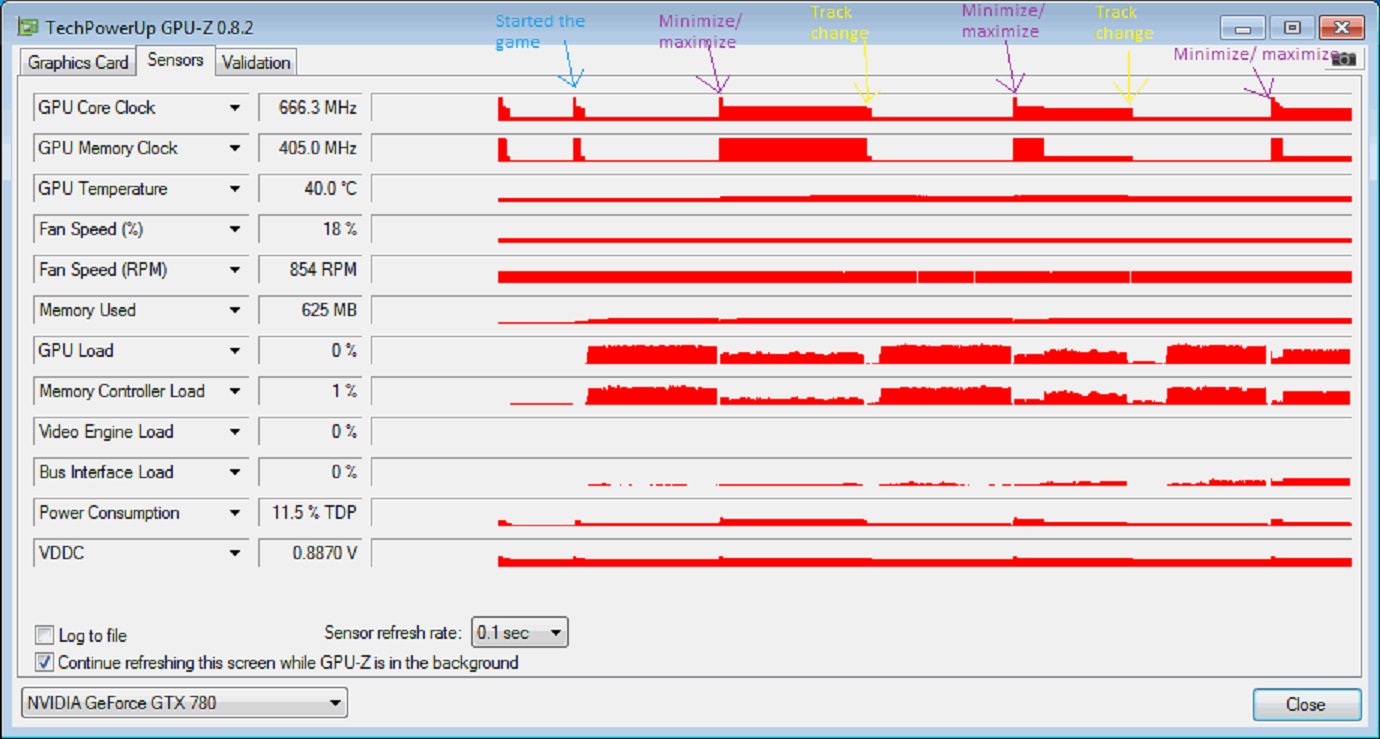Open the NVIDIA GeForce GTX 780 selector
Screen dimensions: 1380x739
[184, 703]
